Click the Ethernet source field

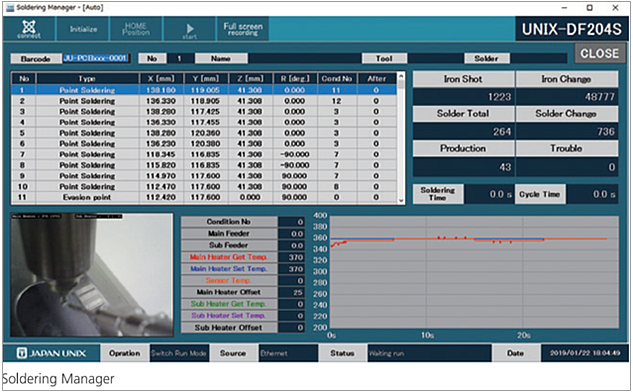click(x=288, y=353)
